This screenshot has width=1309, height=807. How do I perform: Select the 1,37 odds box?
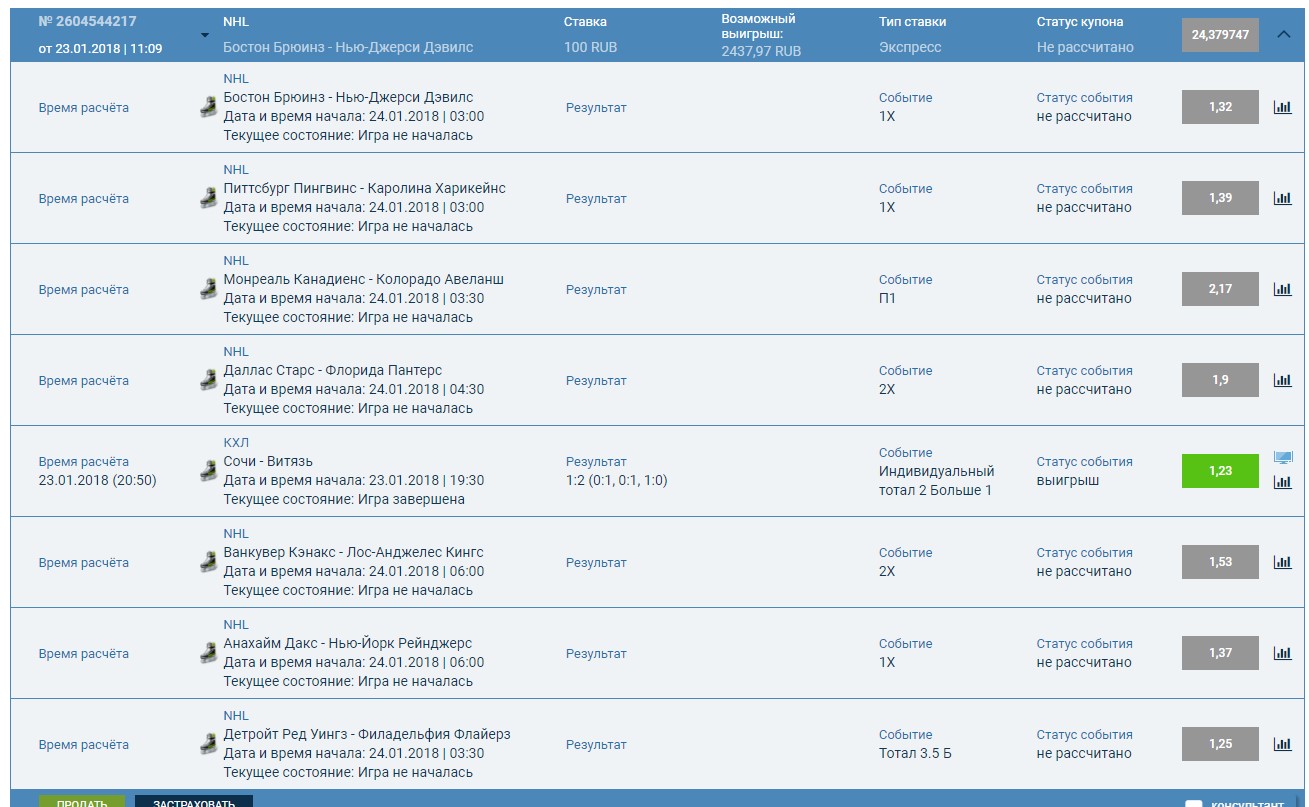click(1220, 653)
